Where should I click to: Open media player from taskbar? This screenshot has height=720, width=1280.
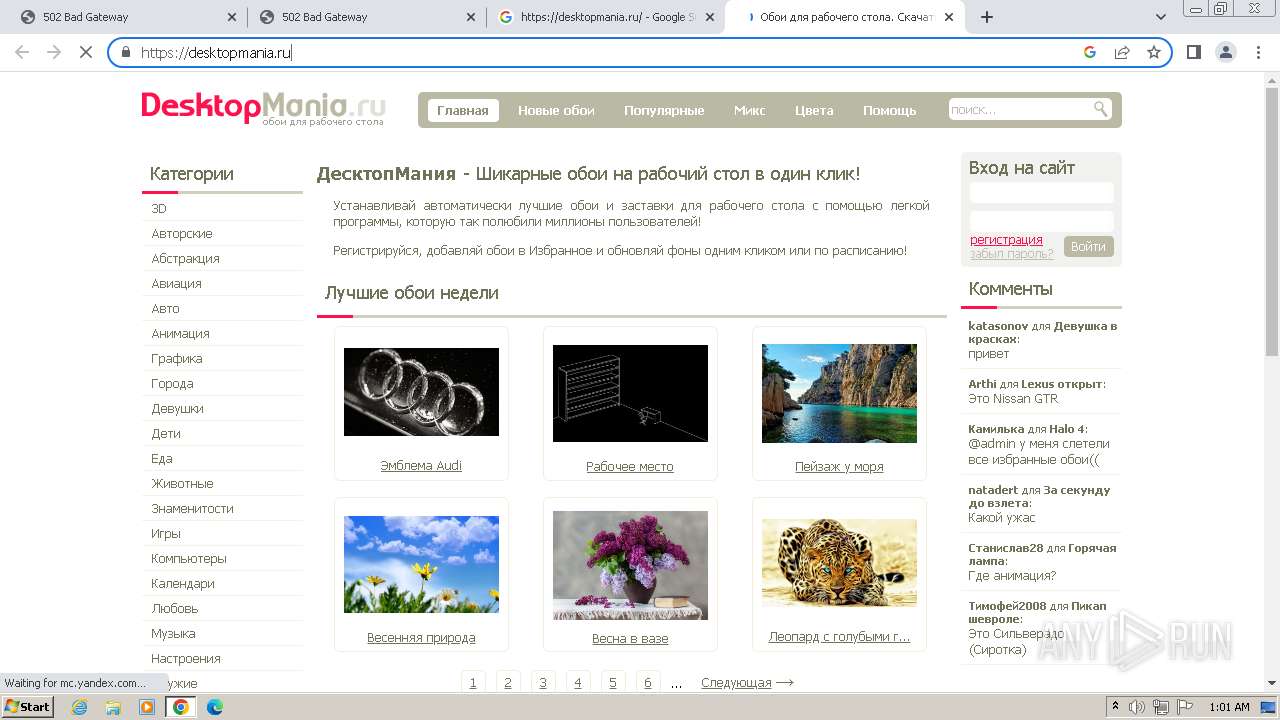point(147,707)
